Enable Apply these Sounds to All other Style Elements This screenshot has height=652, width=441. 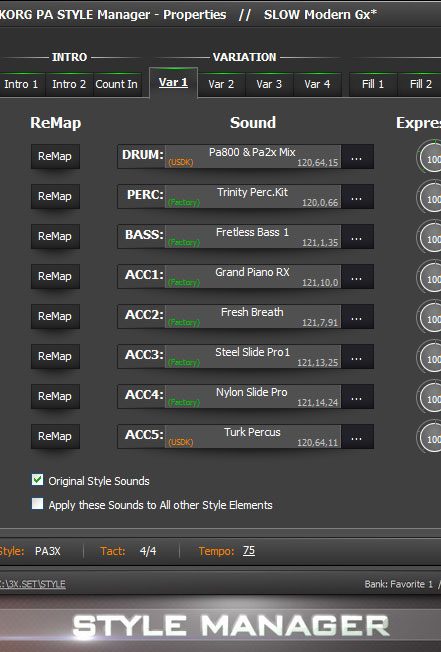click(37, 504)
